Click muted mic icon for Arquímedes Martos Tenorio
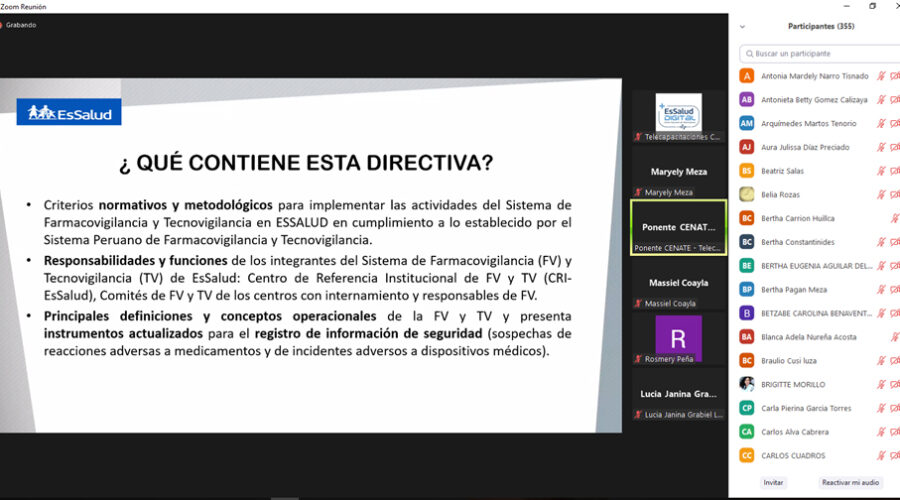 coord(881,123)
